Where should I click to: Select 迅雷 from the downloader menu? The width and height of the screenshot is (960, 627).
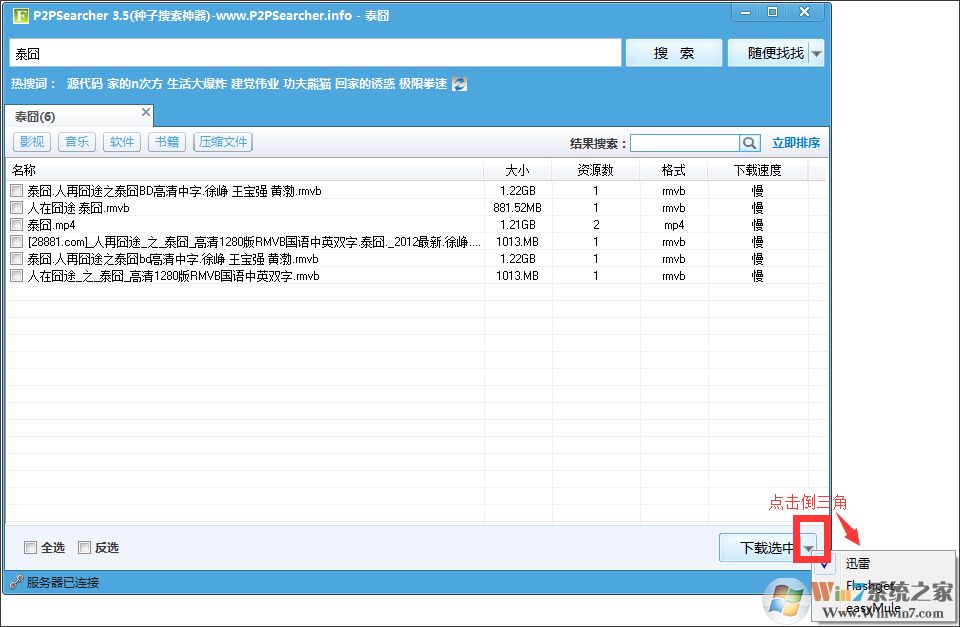858,563
